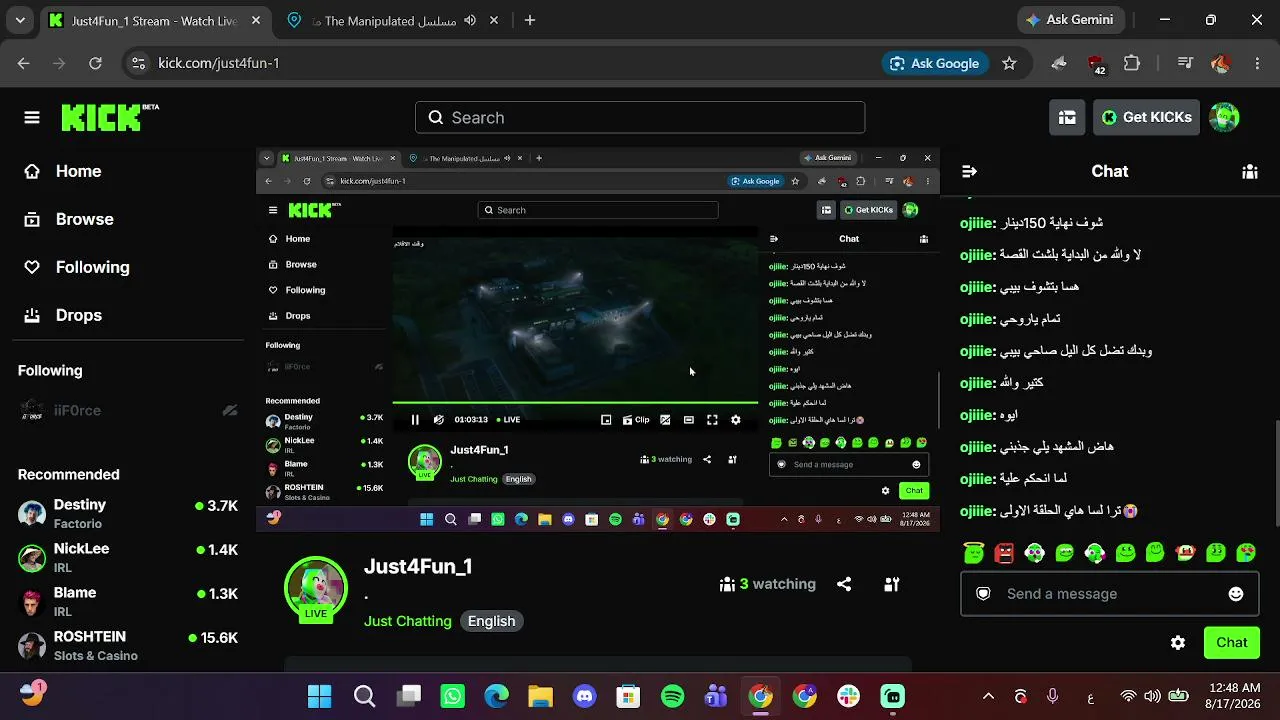Click the green Chat send button

tap(1232, 643)
